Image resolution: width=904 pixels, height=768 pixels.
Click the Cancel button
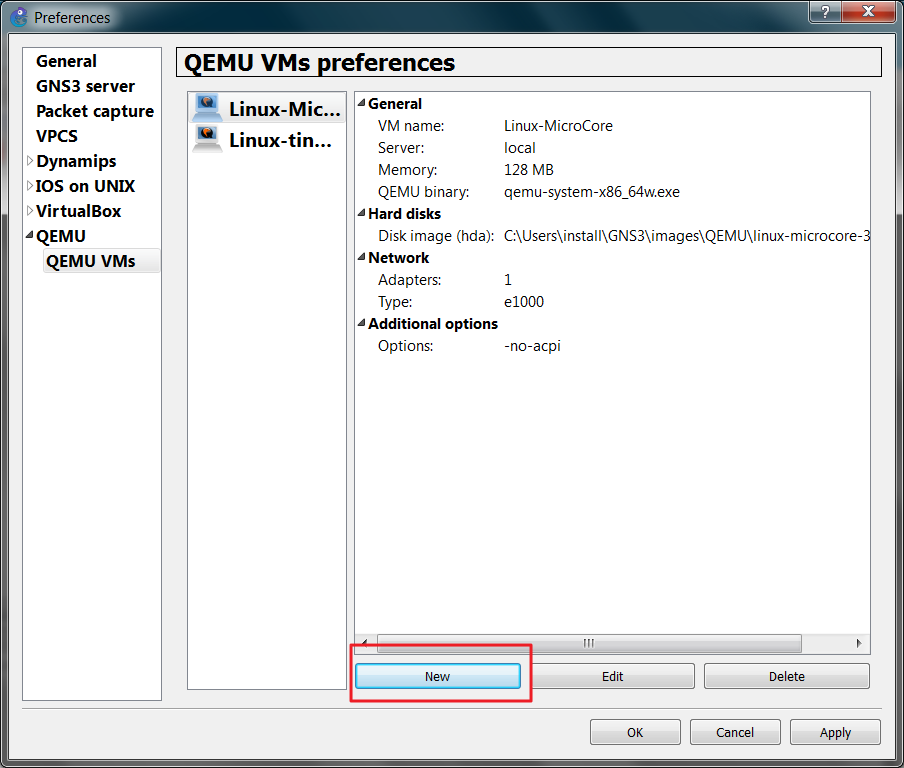click(x=734, y=732)
